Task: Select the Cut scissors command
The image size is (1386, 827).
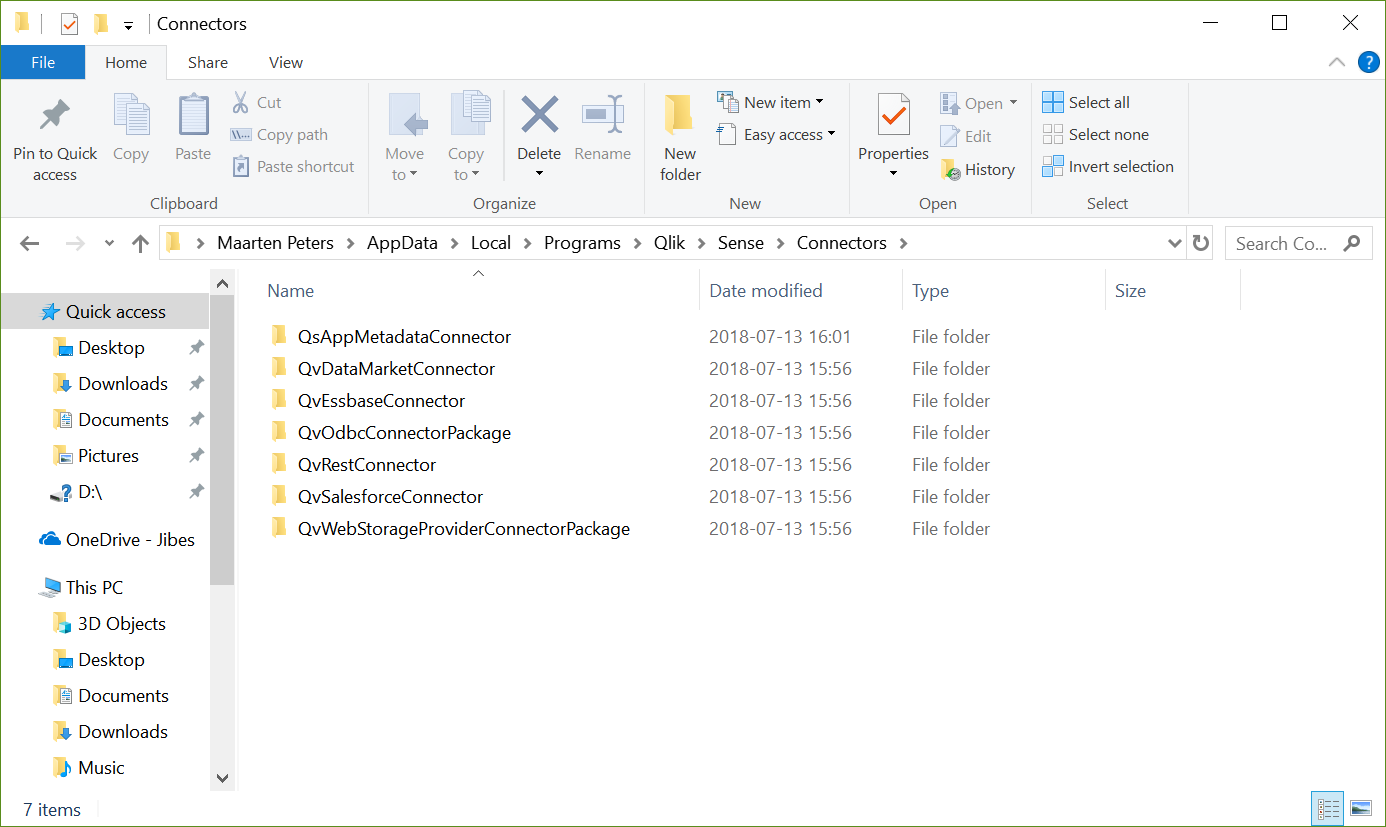Action: point(257,102)
